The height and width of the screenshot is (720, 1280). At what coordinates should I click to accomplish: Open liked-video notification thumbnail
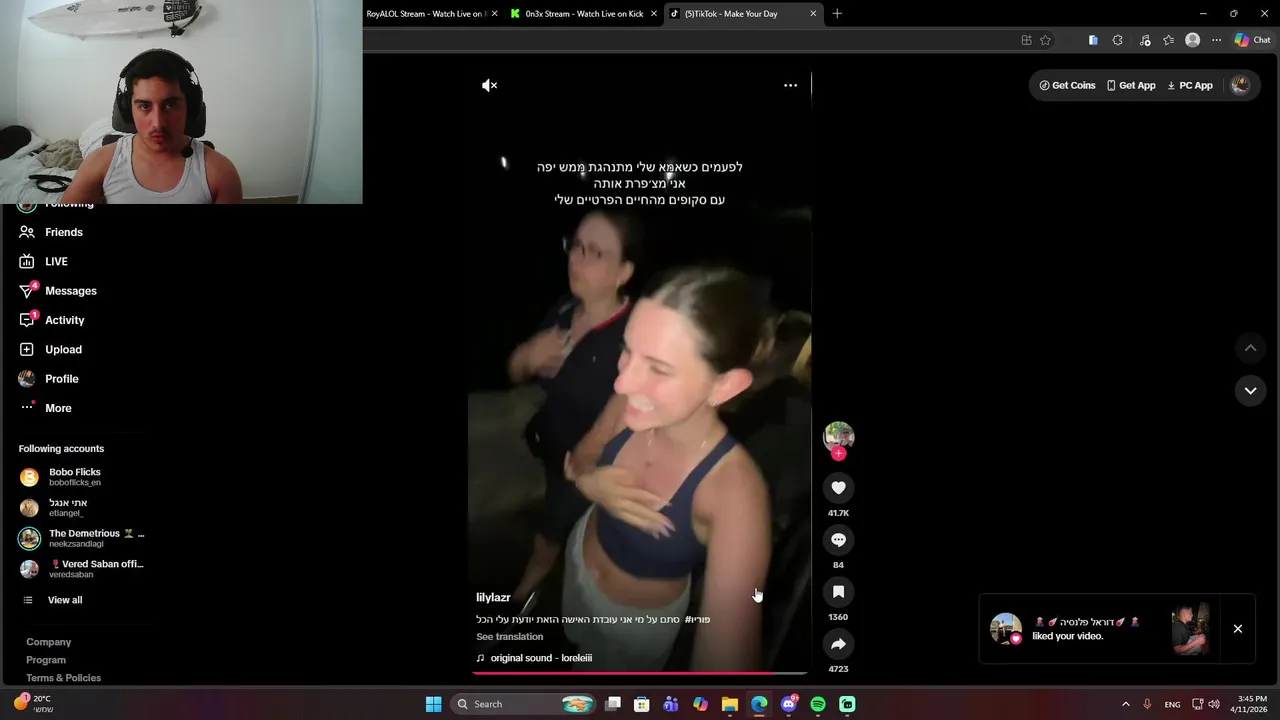1190,629
